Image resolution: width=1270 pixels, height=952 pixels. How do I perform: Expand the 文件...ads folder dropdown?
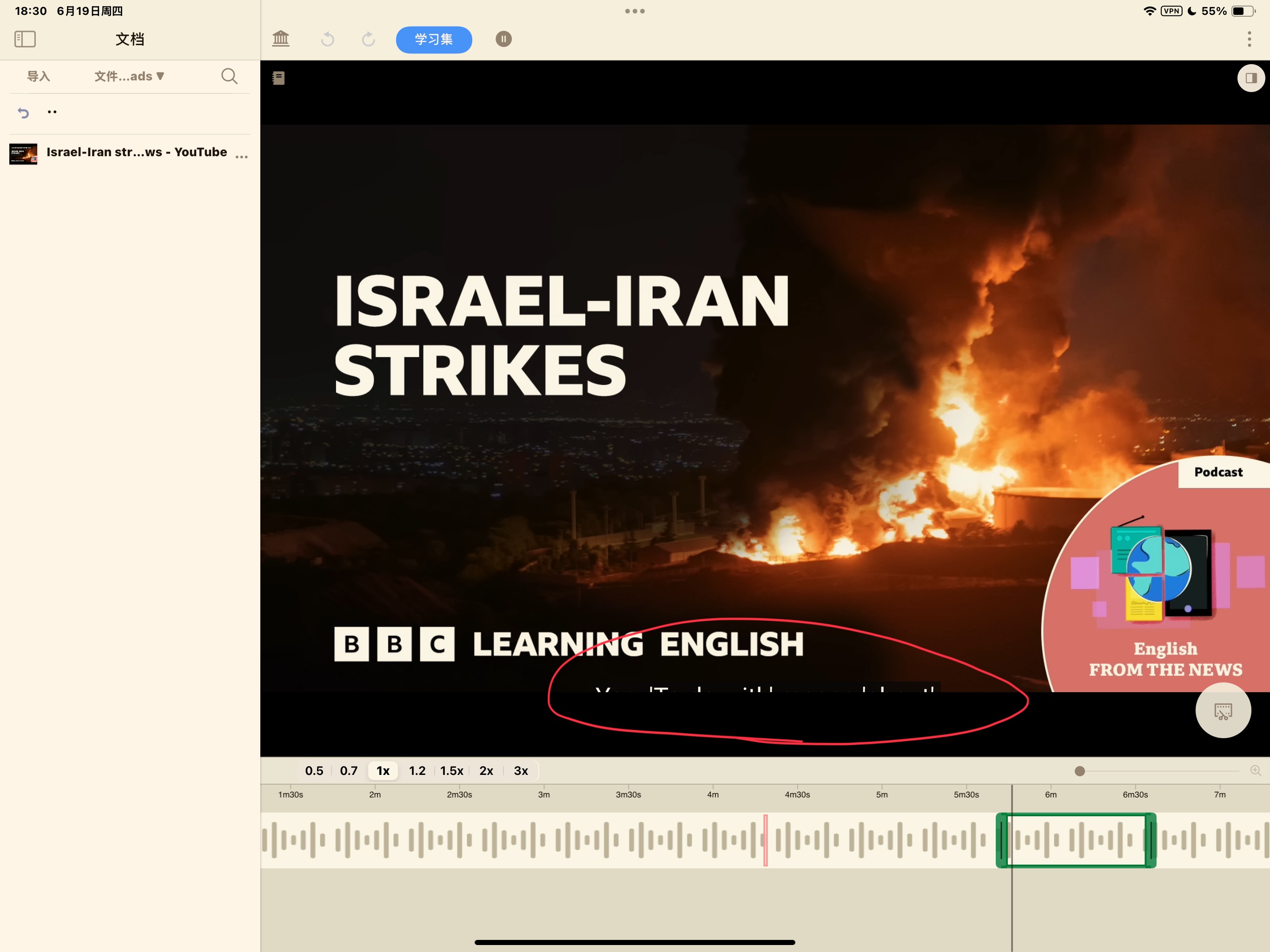[x=130, y=76]
